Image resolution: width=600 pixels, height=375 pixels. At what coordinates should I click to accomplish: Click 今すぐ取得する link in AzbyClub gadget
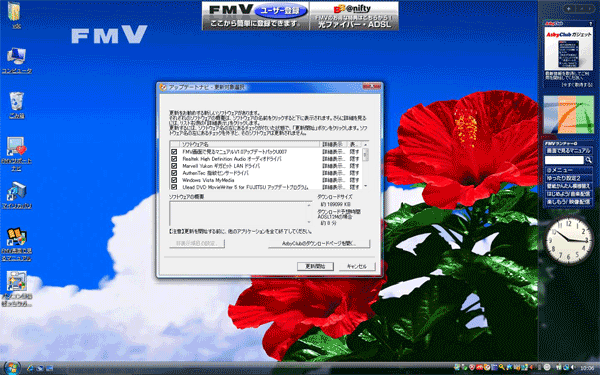point(577,85)
